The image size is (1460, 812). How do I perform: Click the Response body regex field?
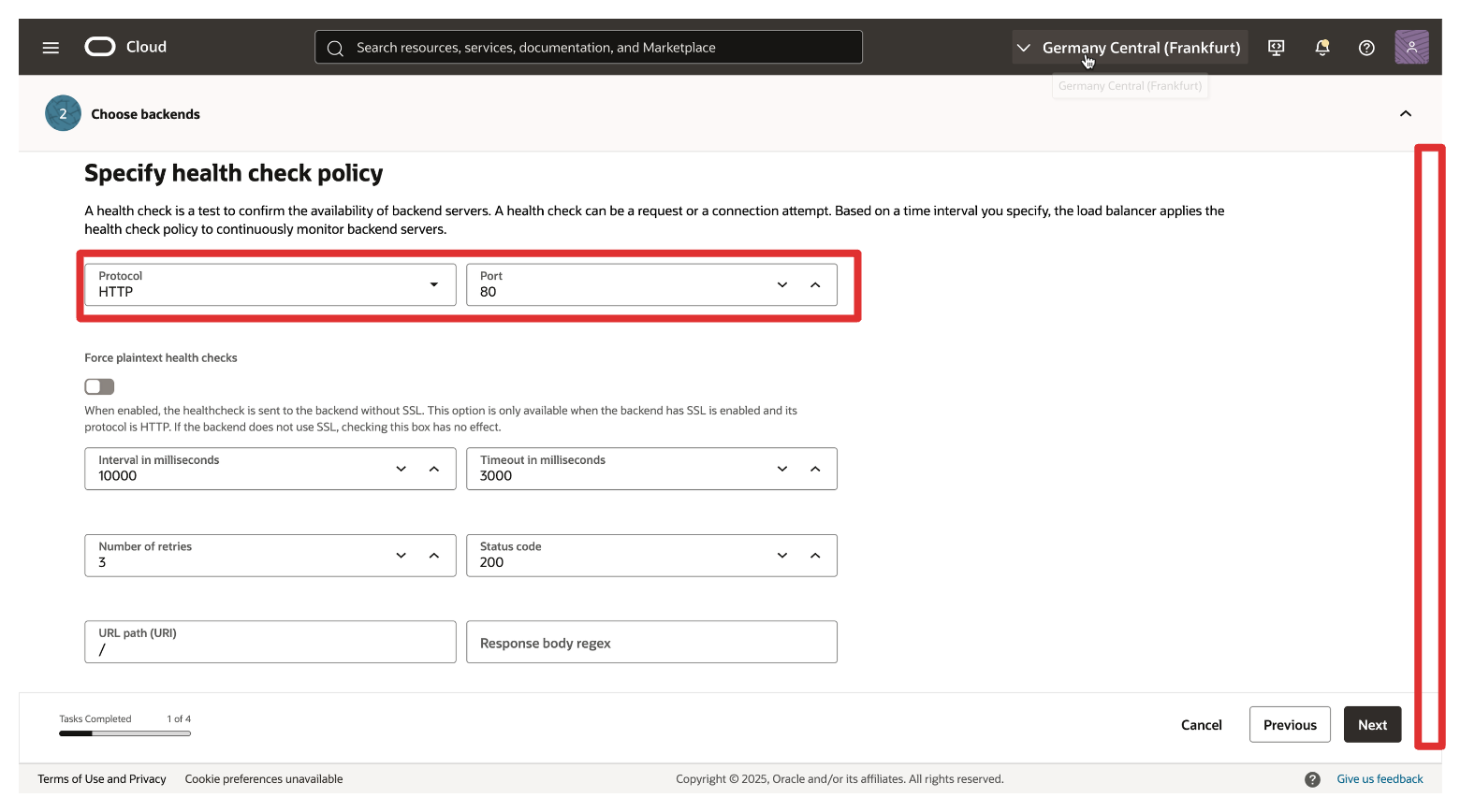(x=651, y=643)
